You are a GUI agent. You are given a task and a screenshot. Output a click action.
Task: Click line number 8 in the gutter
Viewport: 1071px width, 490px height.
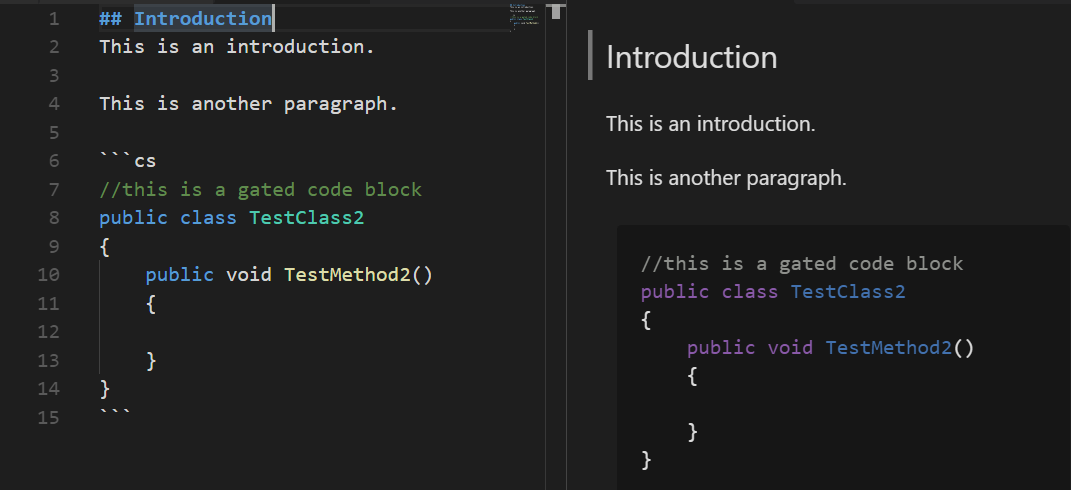click(x=52, y=217)
